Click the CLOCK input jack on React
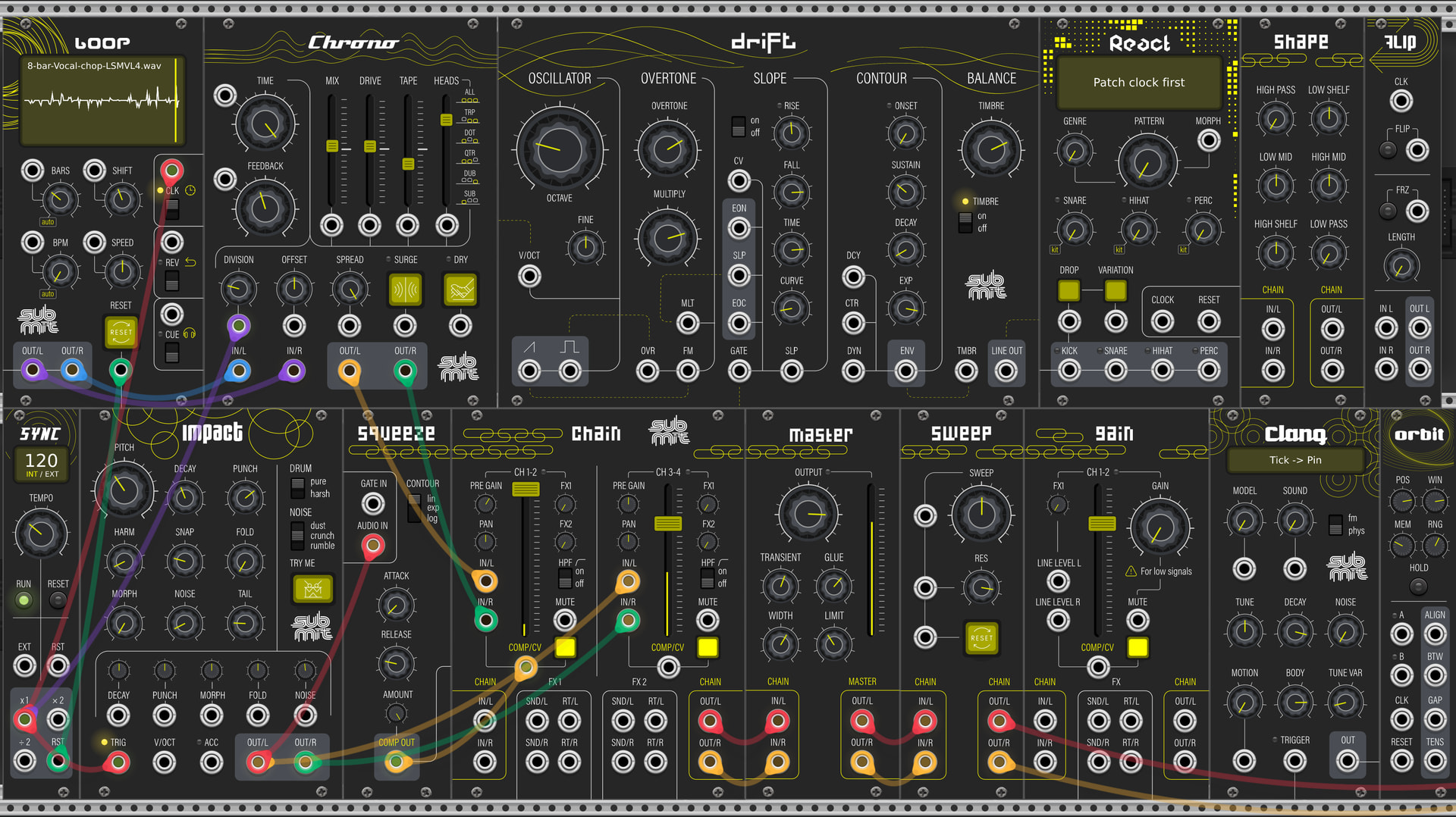The image size is (1456, 817). [1162, 321]
